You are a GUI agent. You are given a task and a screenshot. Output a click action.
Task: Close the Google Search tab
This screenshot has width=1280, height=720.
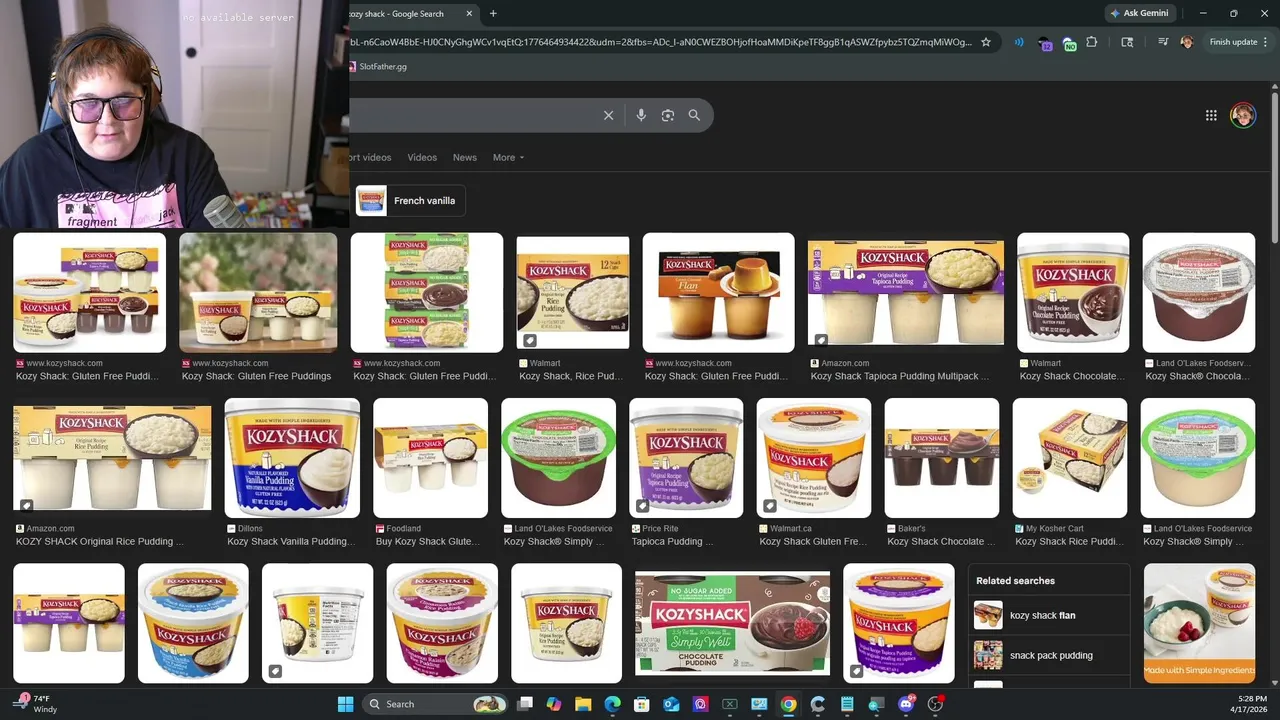pyautogui.click(x=468, y=14)
